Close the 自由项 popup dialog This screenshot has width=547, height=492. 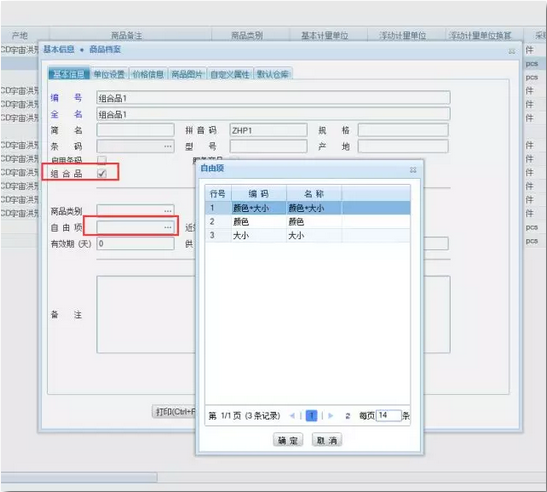click(x=413, y=170)
